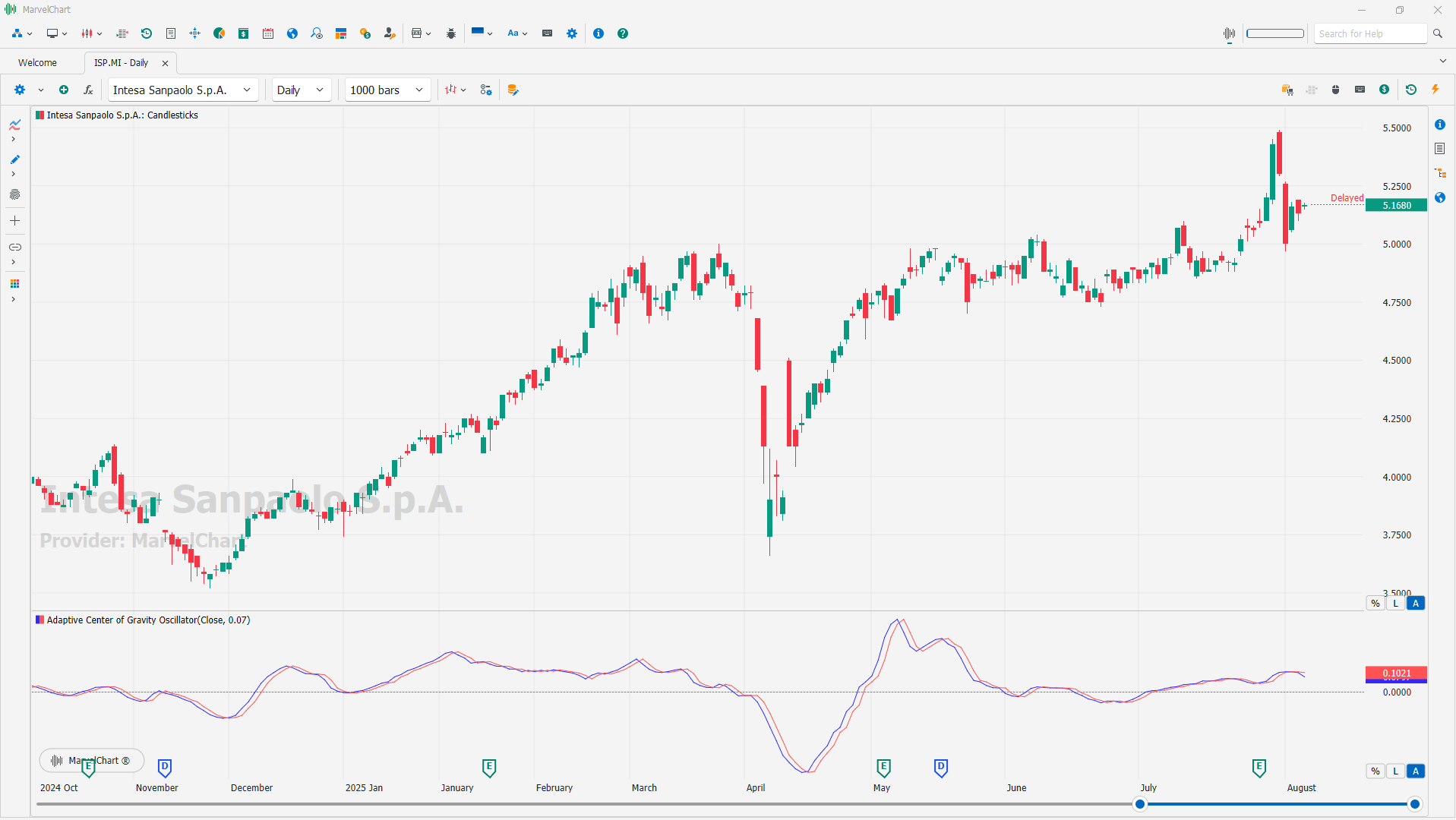
Task: Toggle logarithmic scale L on oscillator panel
Action: coord(1395,771)
